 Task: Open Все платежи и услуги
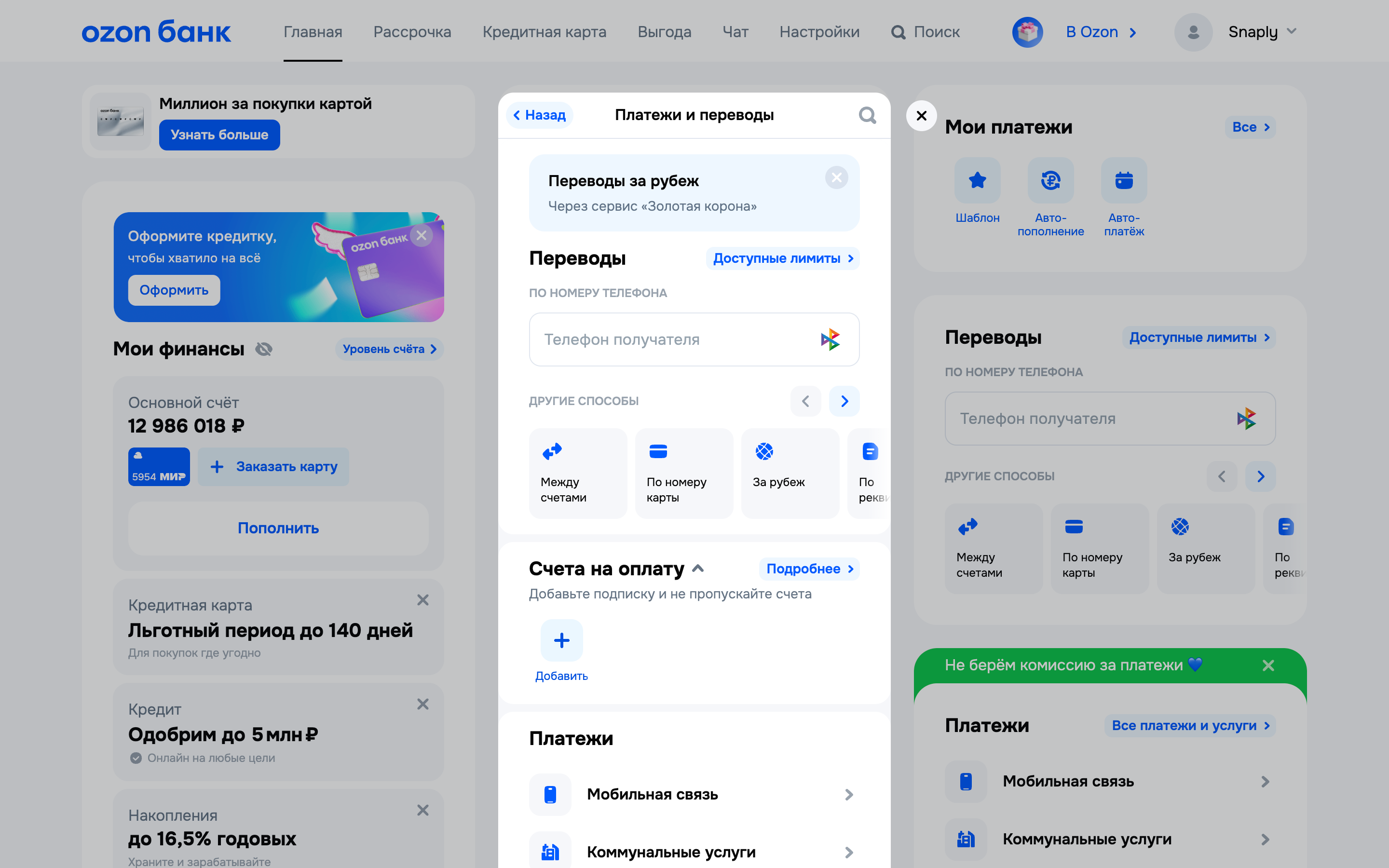click(x=1190, y=726)
